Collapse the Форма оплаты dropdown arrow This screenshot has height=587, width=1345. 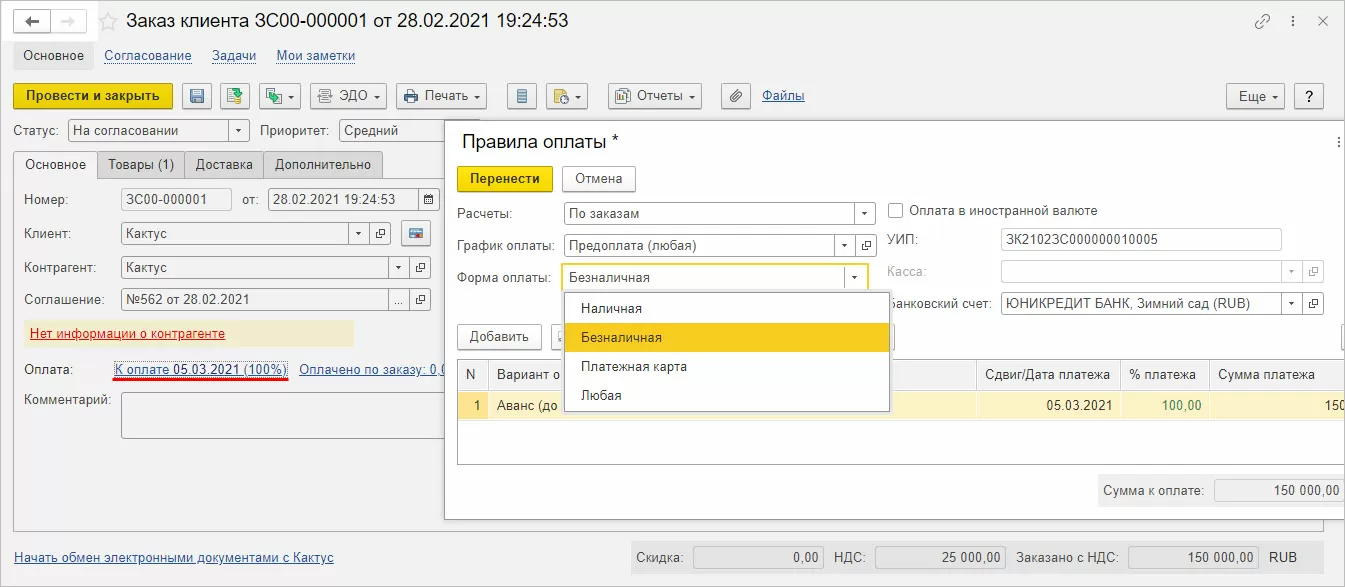point(855,278)
